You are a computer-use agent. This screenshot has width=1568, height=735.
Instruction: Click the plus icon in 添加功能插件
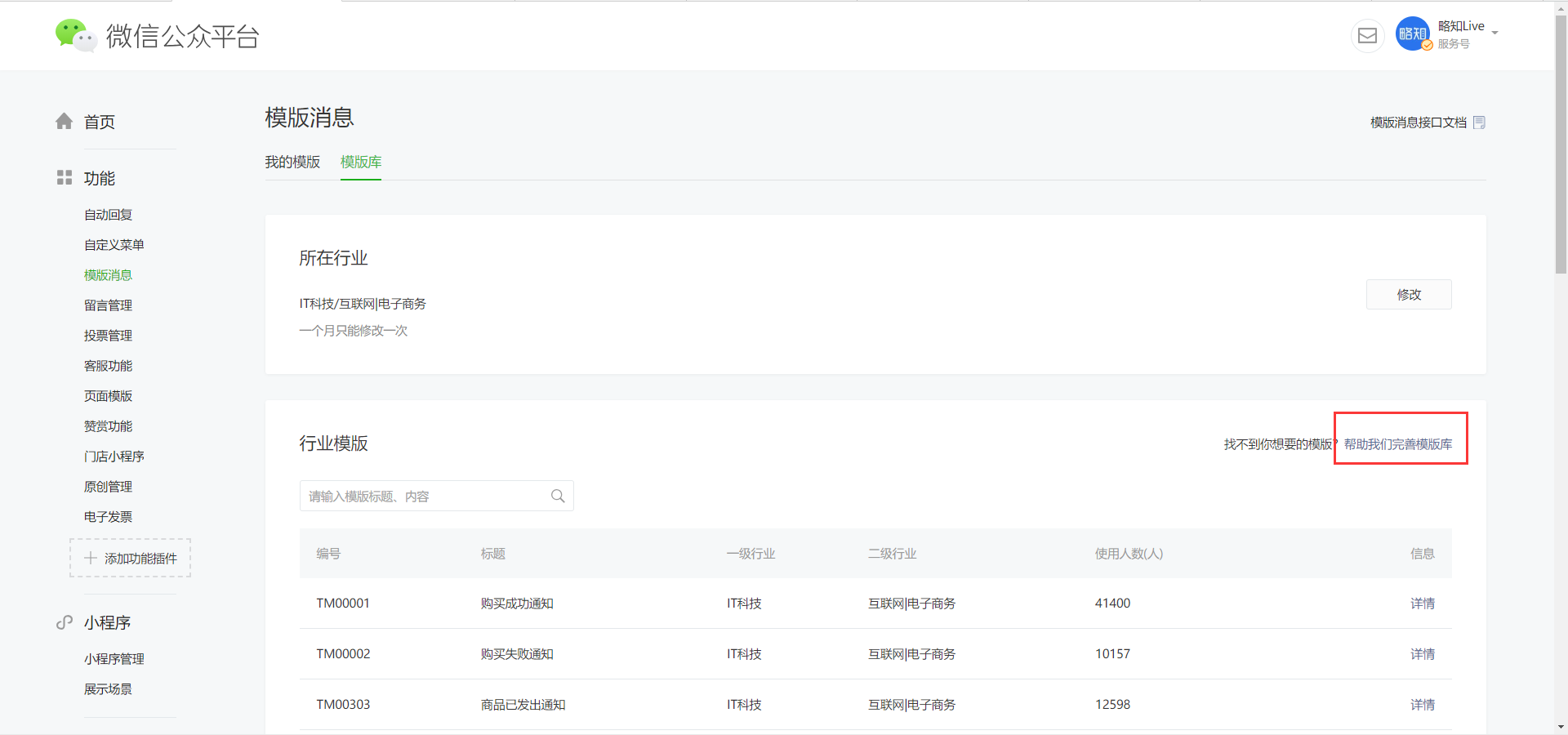(91, 558)
